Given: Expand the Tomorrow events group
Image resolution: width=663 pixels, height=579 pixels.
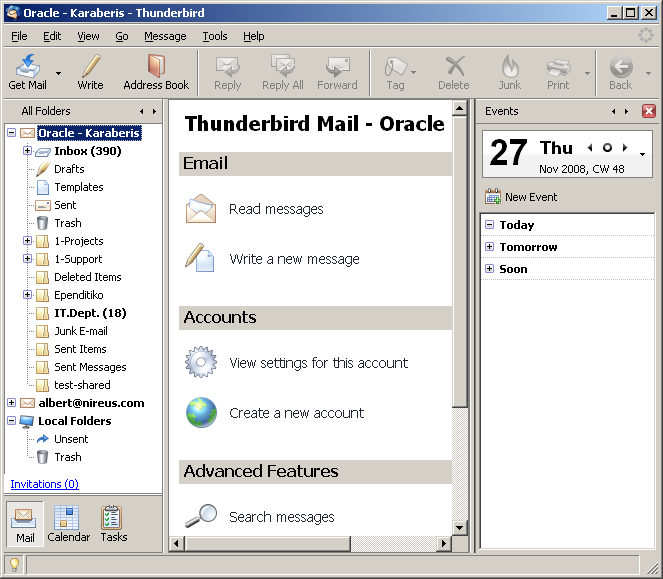Looking at the screenshot, I should point(490,247).
